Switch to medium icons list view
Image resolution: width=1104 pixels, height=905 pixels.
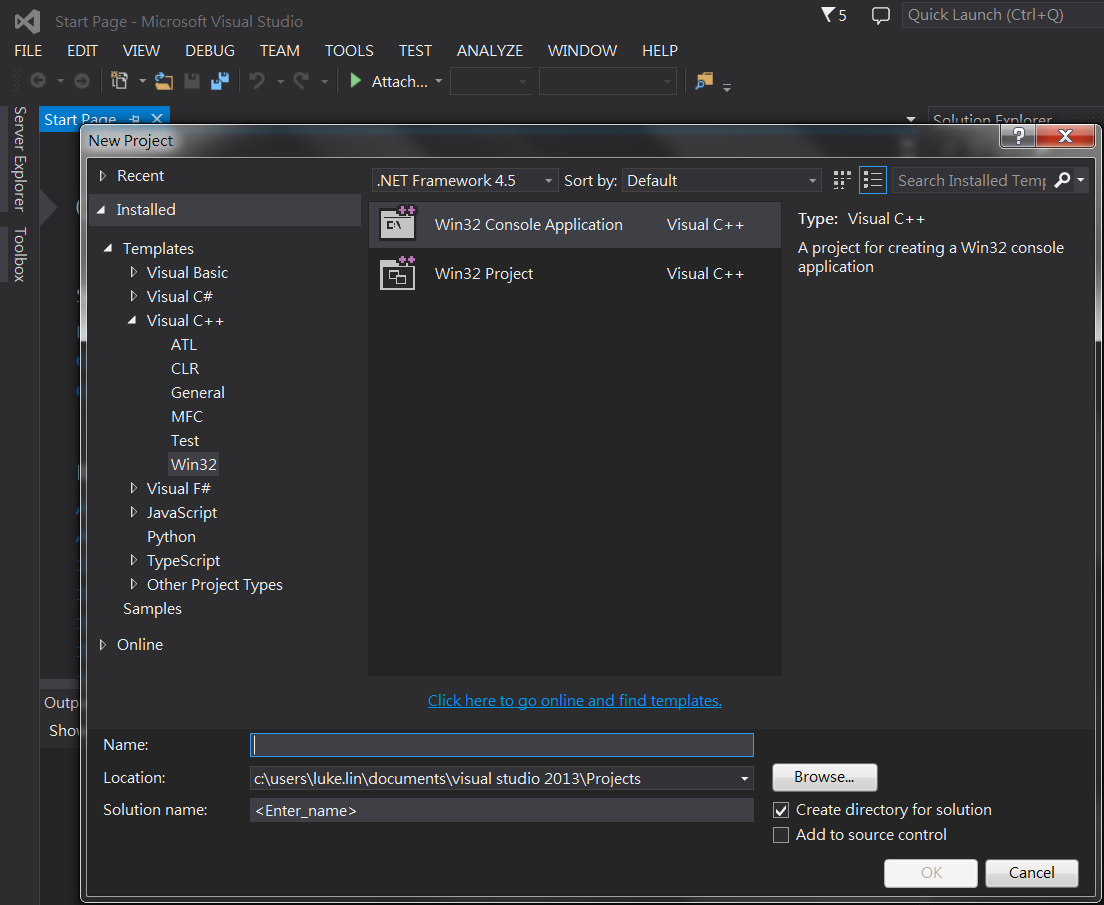tap(872, 180)
